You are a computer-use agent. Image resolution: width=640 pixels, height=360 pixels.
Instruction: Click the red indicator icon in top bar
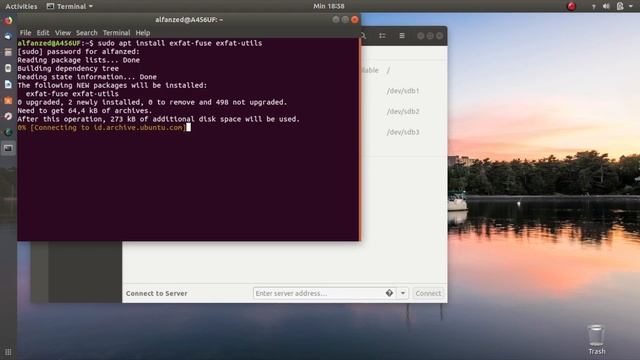pyautogui.click(x=571, y=6)
